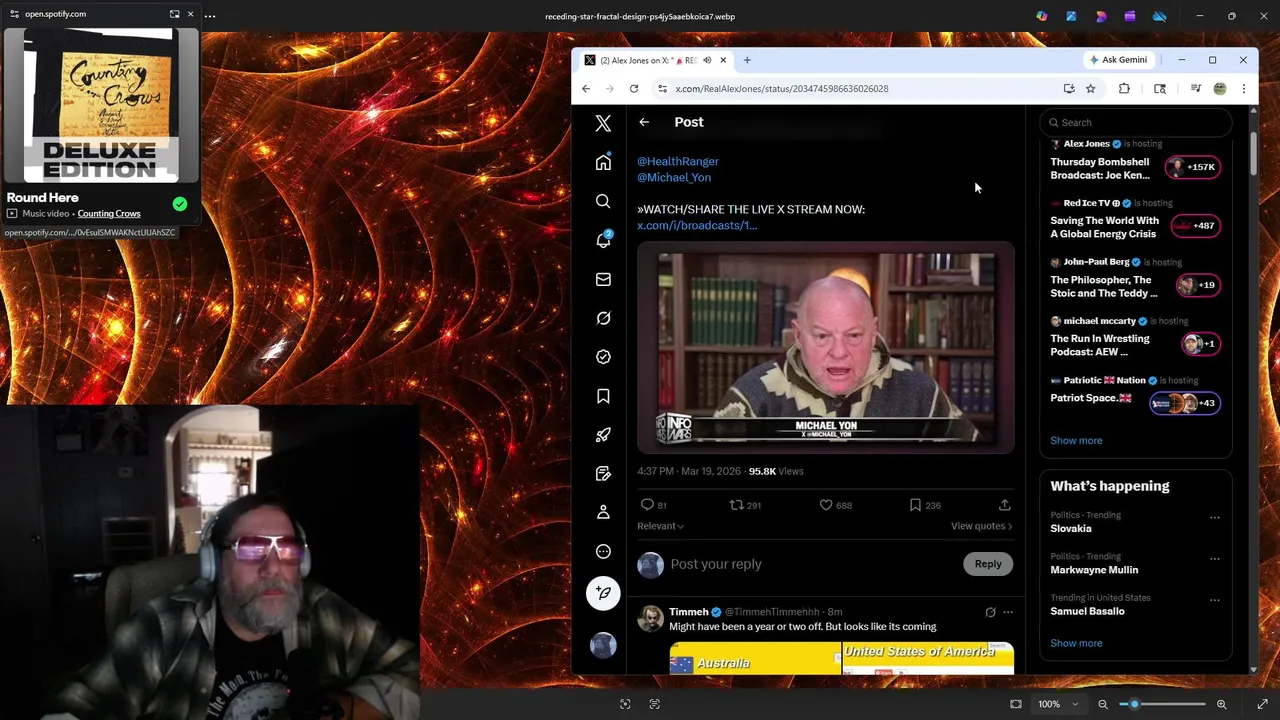This screenshot has width=1280, height=720.
Task: Open Profile icon in X sidebar
Action: coord(603,512)
